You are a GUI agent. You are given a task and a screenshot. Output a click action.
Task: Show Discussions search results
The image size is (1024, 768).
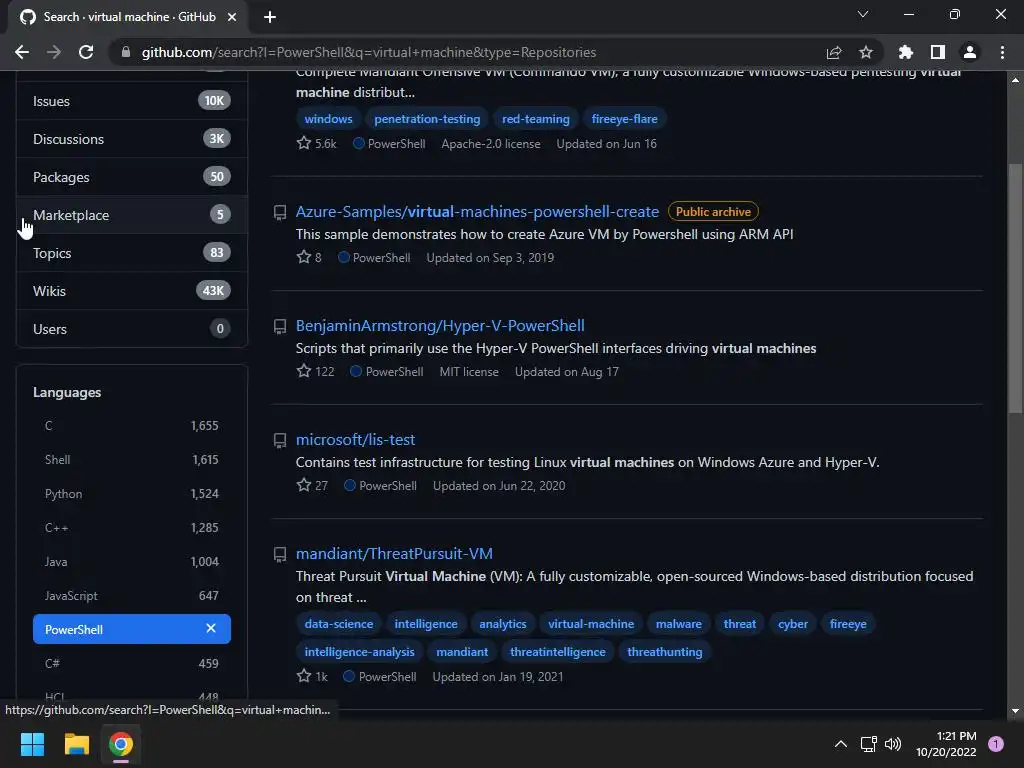tap(132, 139)
